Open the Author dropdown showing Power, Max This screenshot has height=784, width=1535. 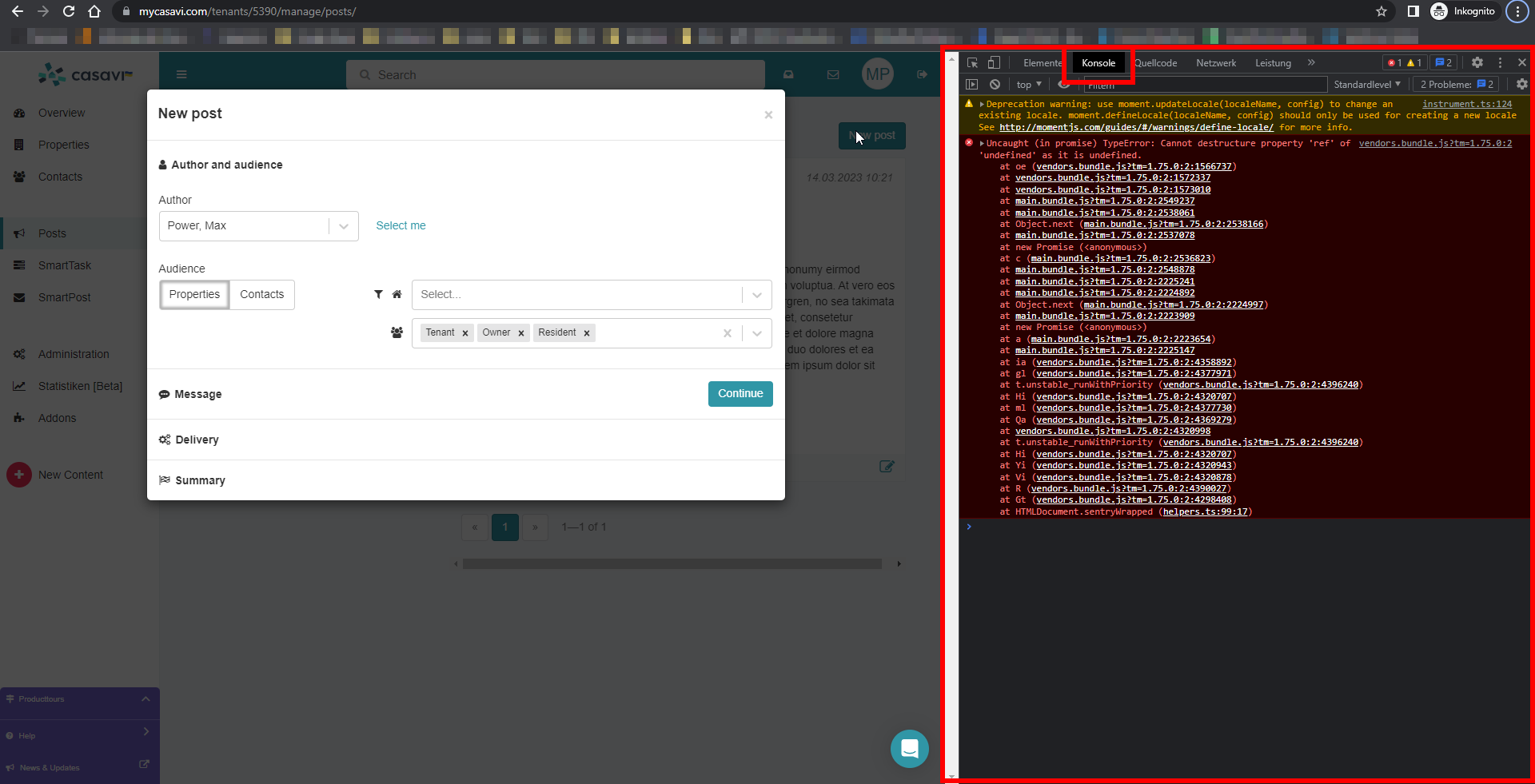pyautogui.click(x=259, y=226)
